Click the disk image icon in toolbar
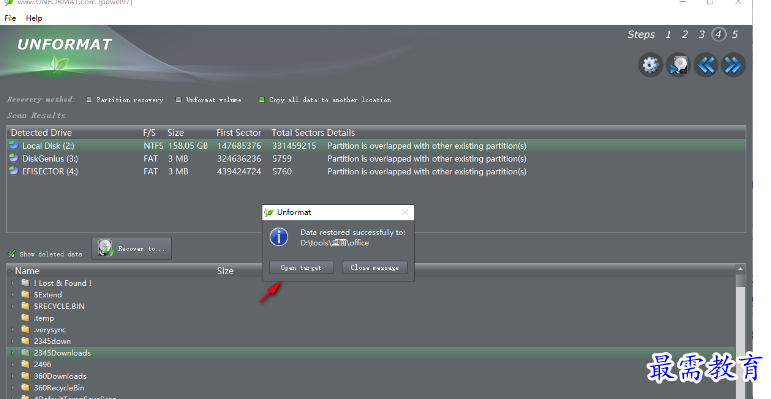 pyautogui.click(x=678, y=65)
